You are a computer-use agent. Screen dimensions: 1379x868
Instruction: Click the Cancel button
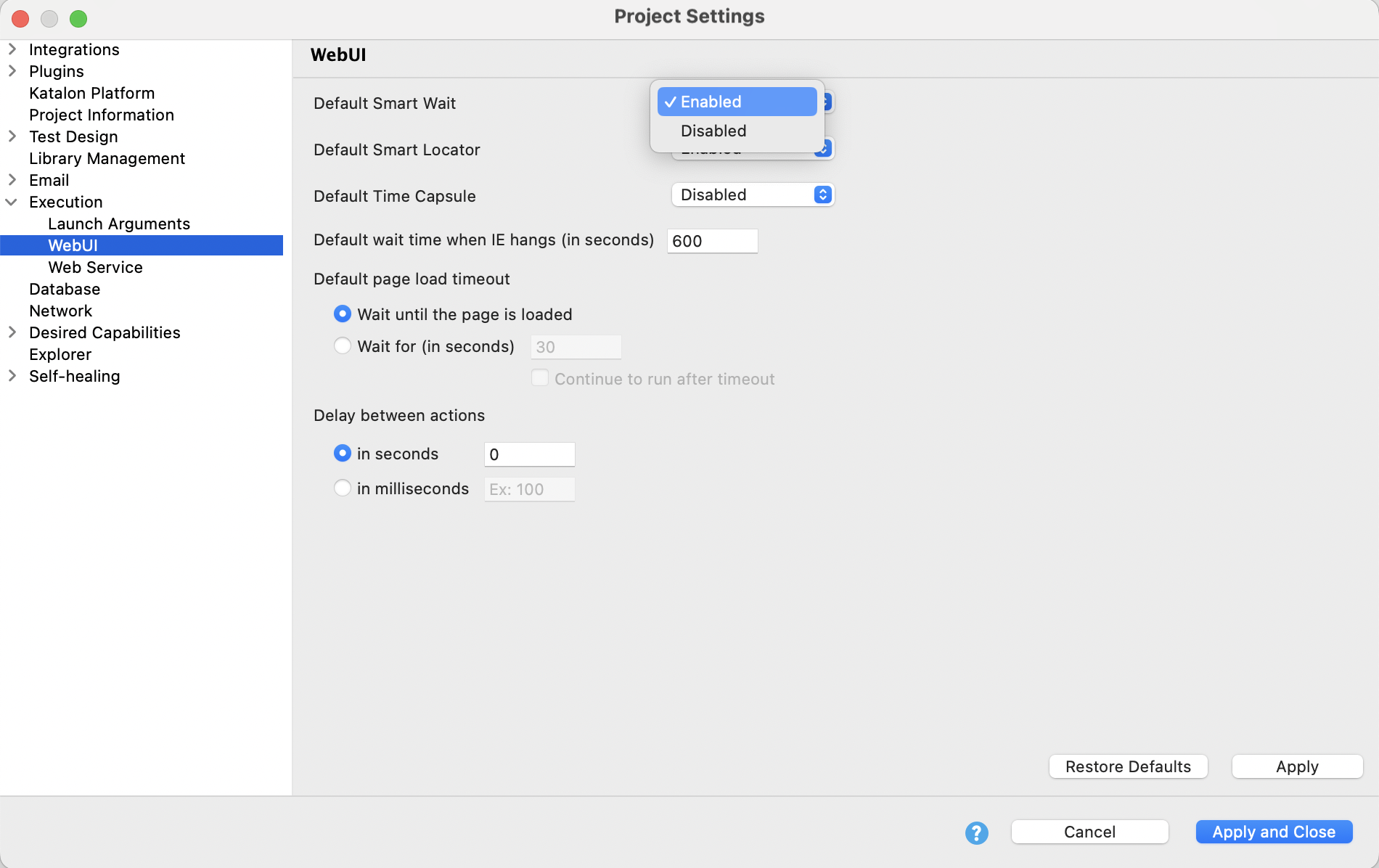click(x=1089, y=832)
